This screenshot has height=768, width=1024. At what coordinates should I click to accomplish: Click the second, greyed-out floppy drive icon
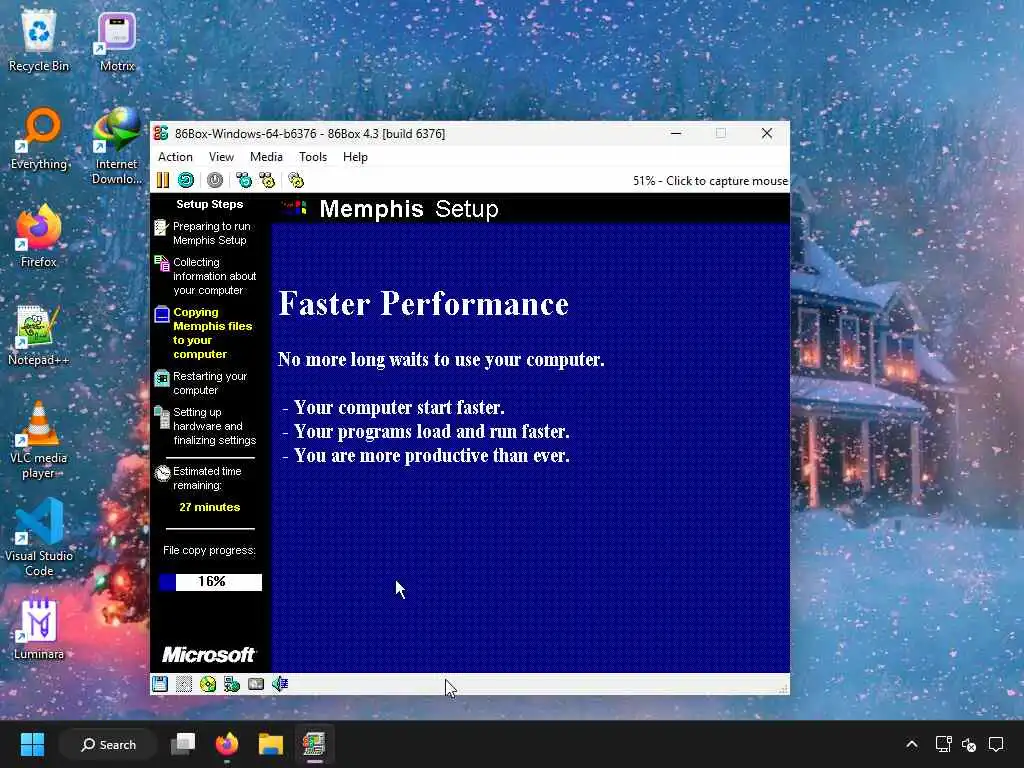tap(184, 684)
